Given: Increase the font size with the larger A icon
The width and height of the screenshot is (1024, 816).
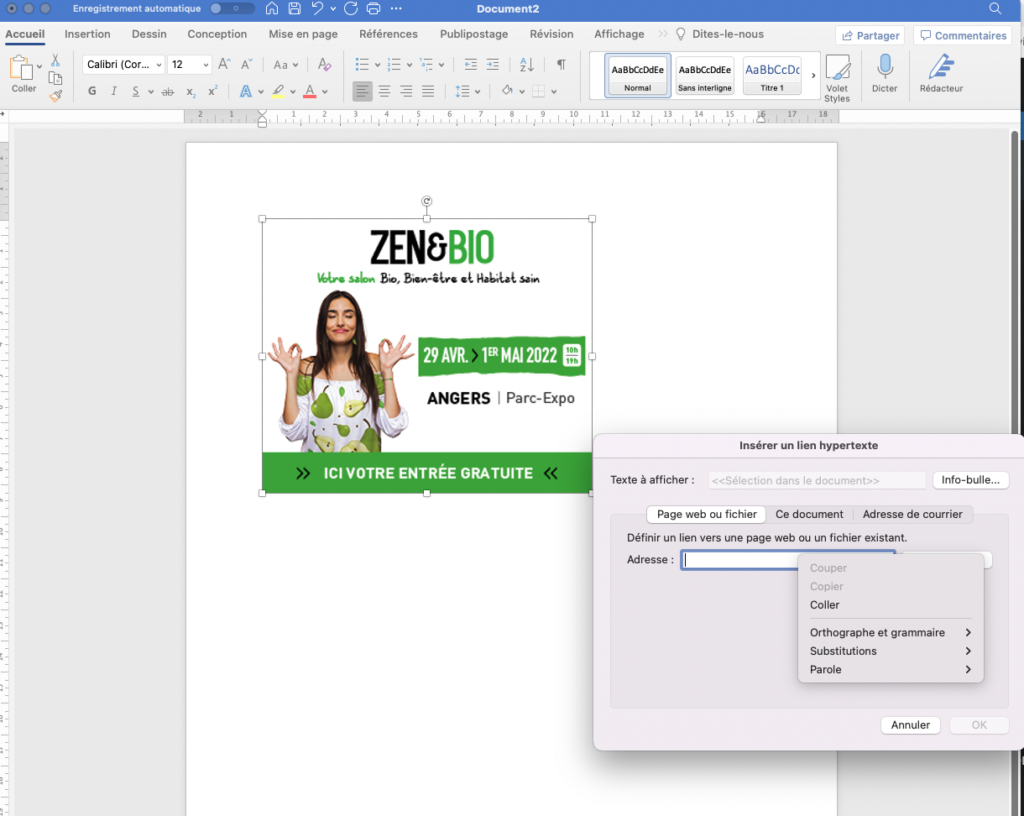Looking at the screenshot, I should coord(224,64).
